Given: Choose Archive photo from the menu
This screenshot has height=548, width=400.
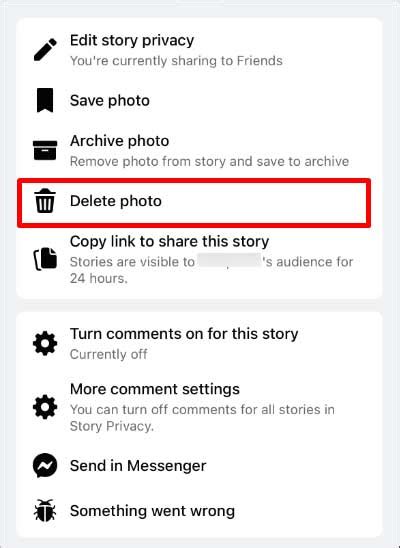Looking at the screenshot, I should [199, 151].
